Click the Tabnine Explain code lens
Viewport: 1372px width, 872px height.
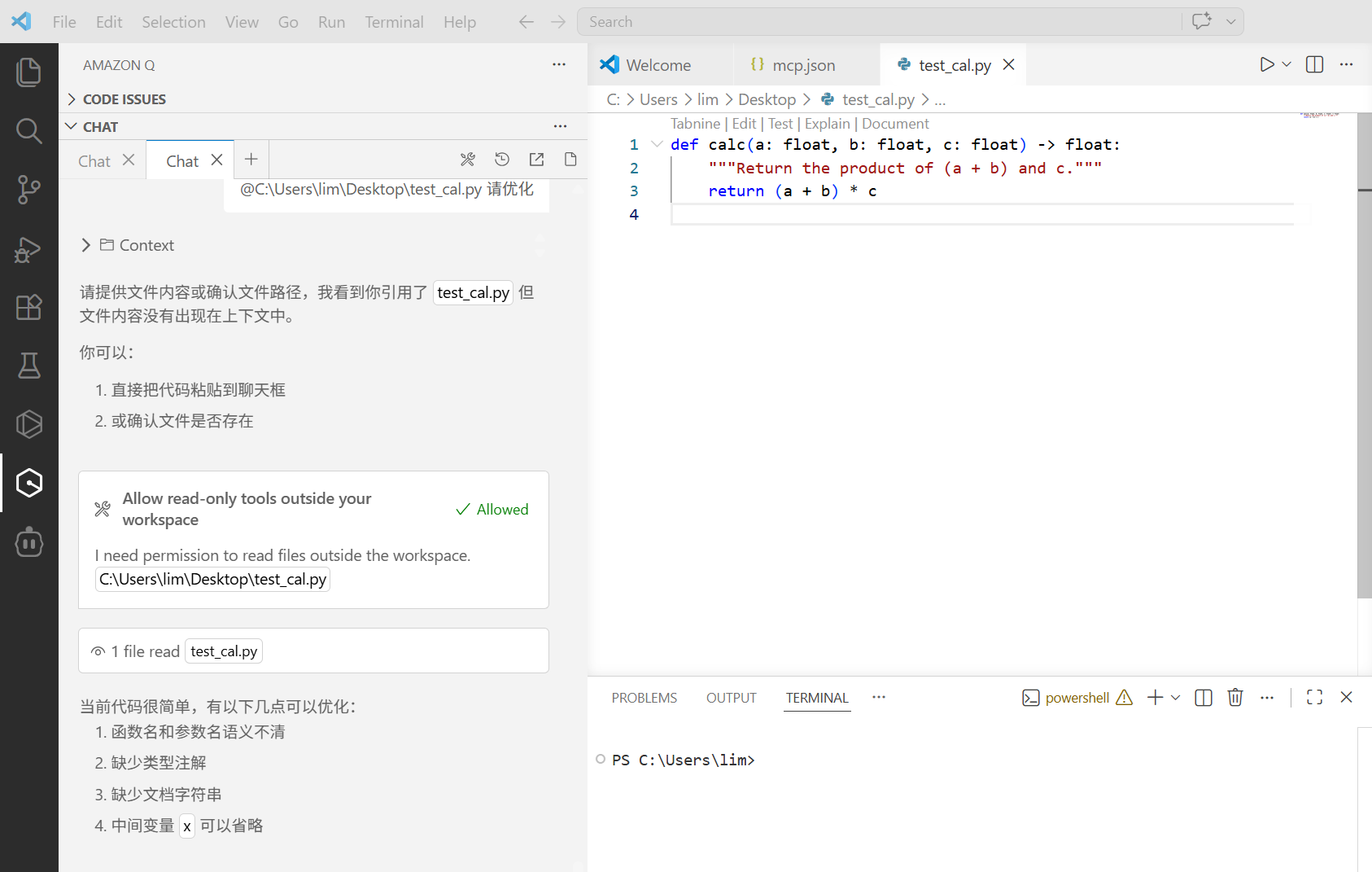[x=827, y=124]
